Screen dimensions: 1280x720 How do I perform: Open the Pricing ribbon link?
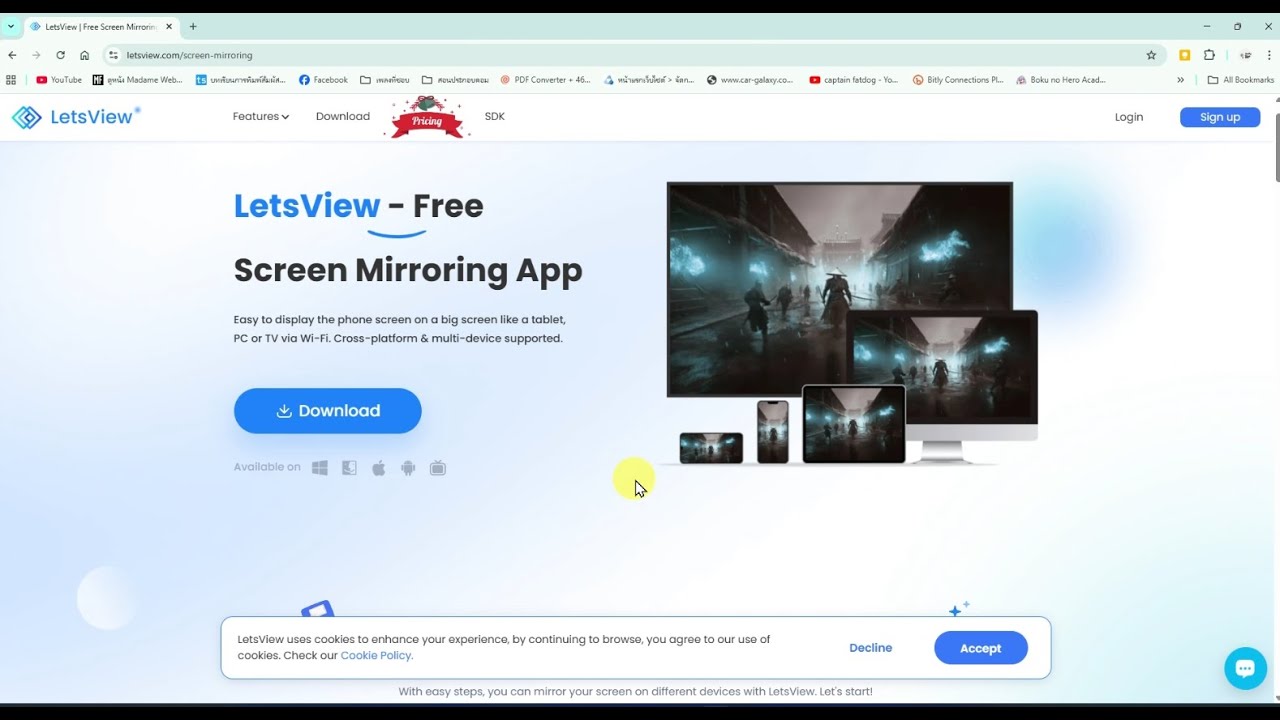click(x=428, y=117)
